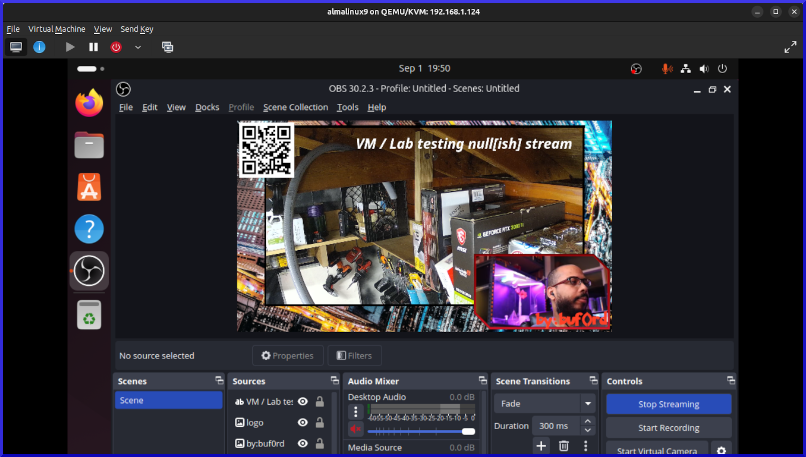Click the Stop Streaming button
Image resolution: width=806 pixels, height=457 pixels.
pyautogui.click(x=668, y=404)
